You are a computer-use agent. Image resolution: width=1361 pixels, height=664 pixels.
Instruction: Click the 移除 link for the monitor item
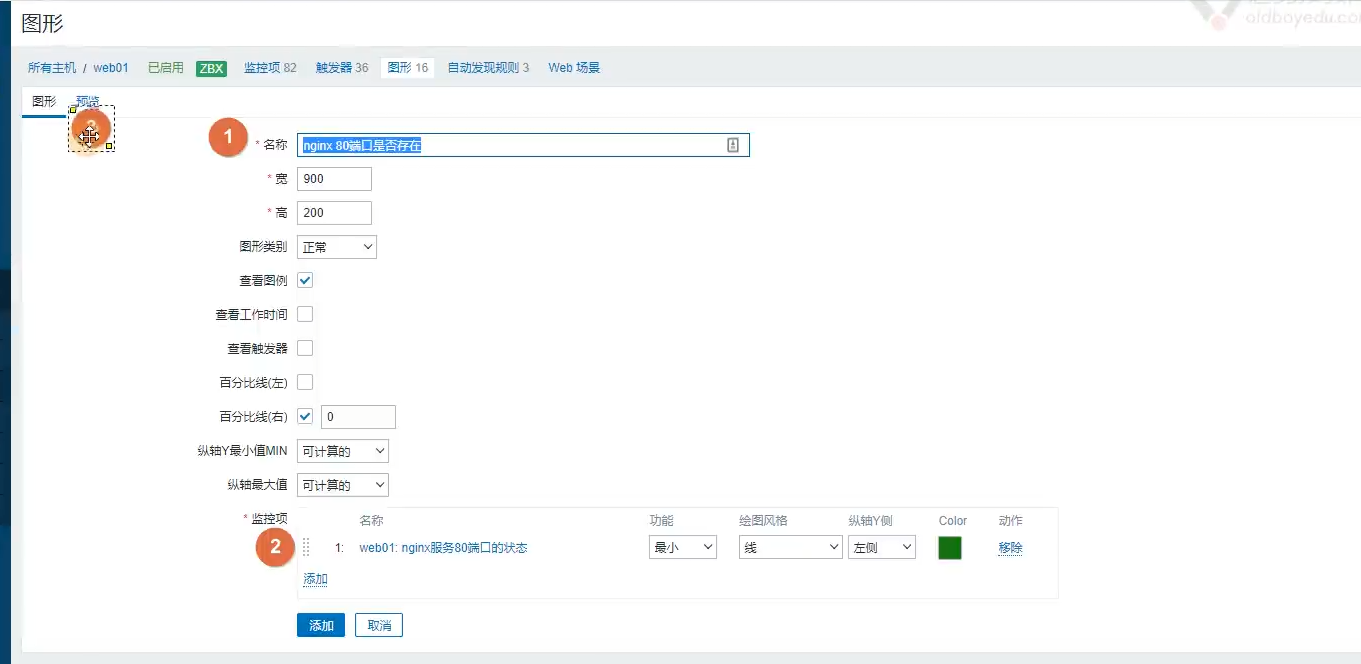coord(1010,547)
